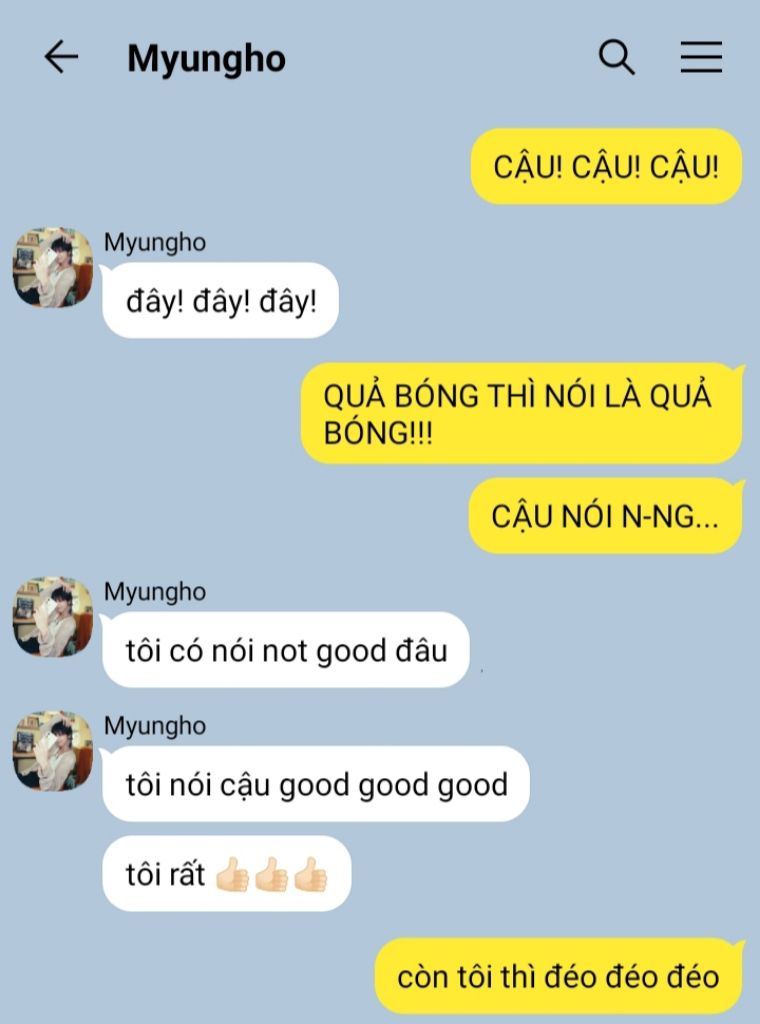Select the 'tôi nói cậu good good good' bubble

(316, 784)
